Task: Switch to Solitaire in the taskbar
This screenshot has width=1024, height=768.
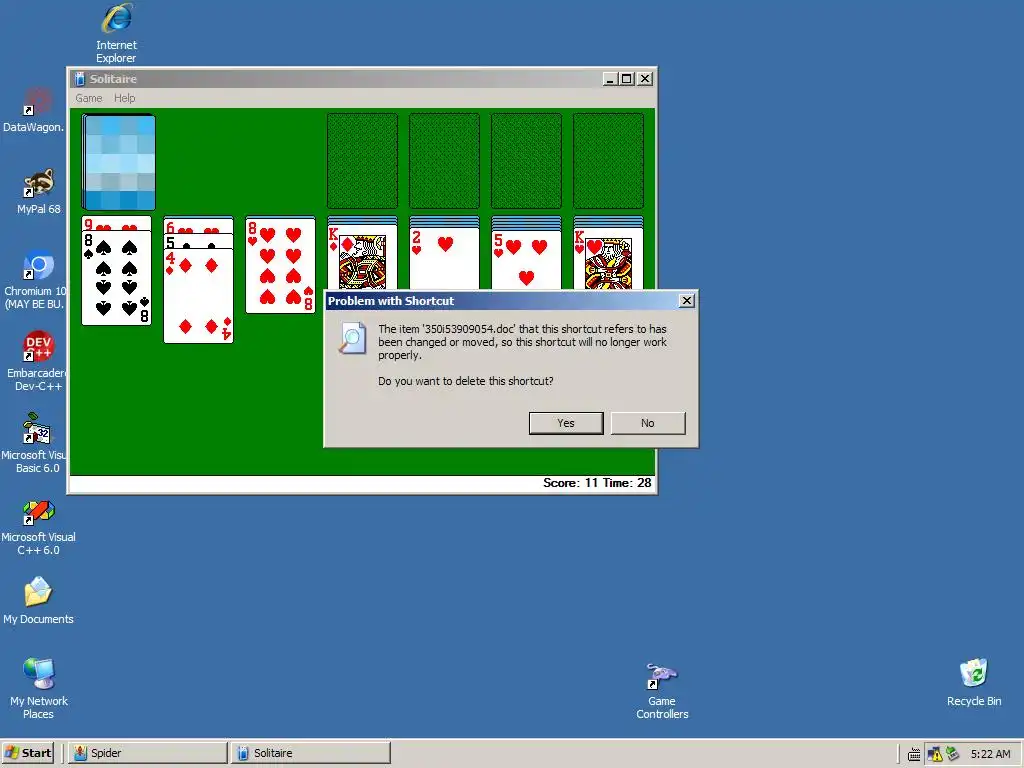Action: pyautogui.click(x=311, y=753)
